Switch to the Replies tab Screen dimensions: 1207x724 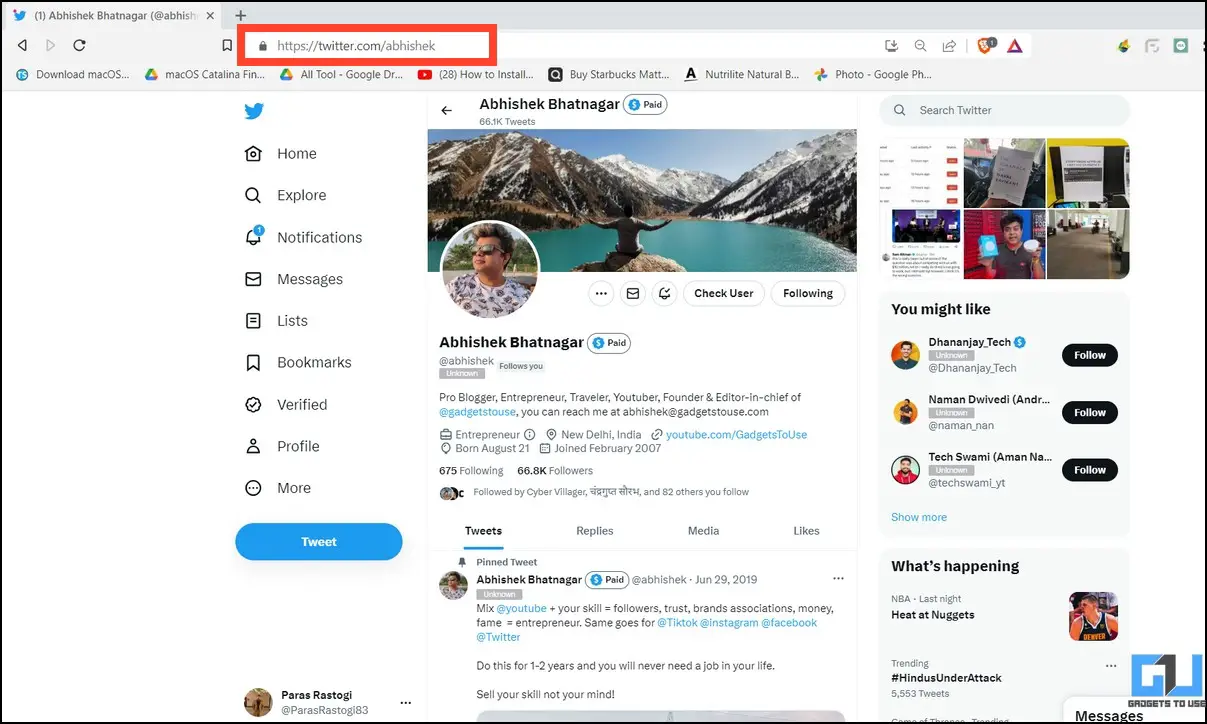[595, 531]
